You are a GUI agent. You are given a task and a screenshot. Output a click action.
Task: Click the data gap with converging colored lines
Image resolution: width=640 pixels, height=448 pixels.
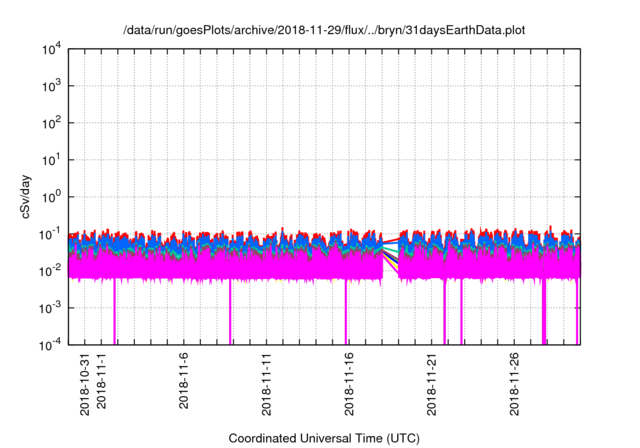point(391,255)
